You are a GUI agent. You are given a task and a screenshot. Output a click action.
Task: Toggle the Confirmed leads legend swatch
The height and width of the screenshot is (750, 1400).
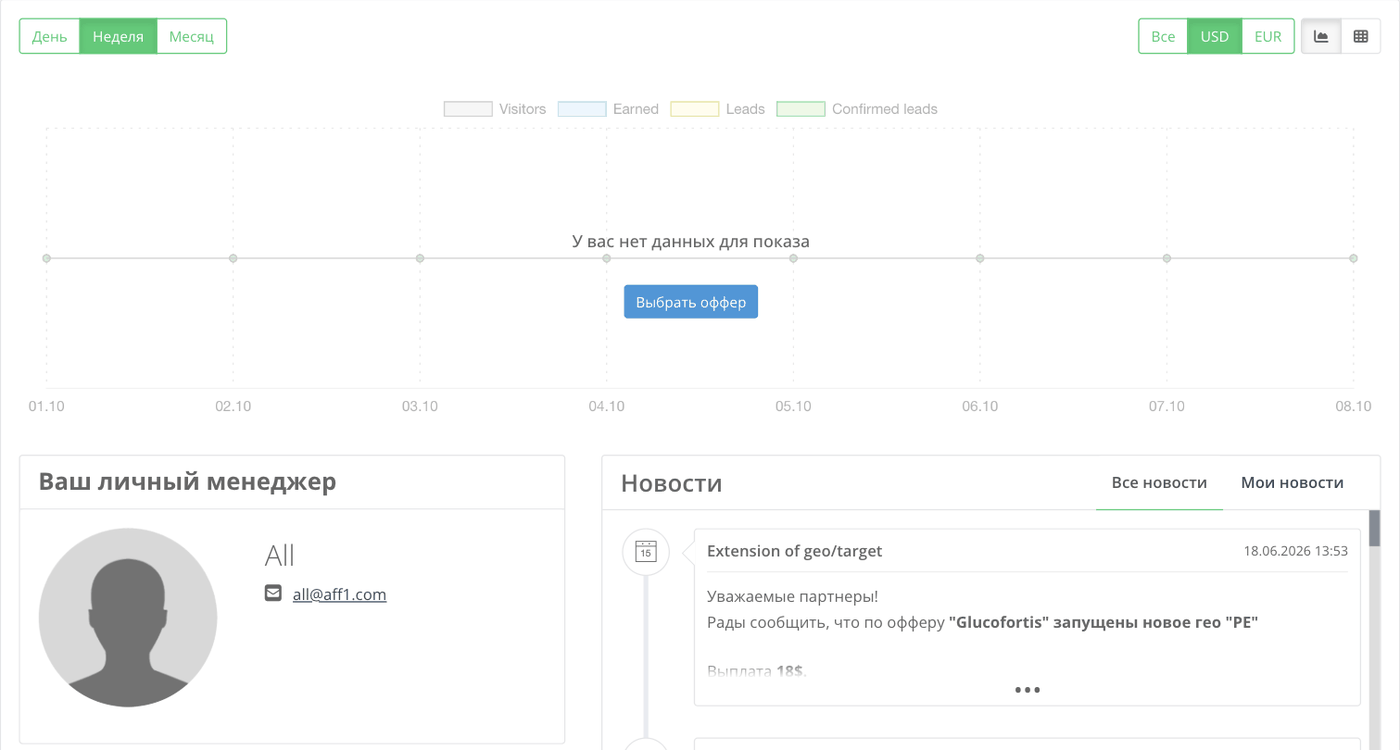click(x=801, y=109)
